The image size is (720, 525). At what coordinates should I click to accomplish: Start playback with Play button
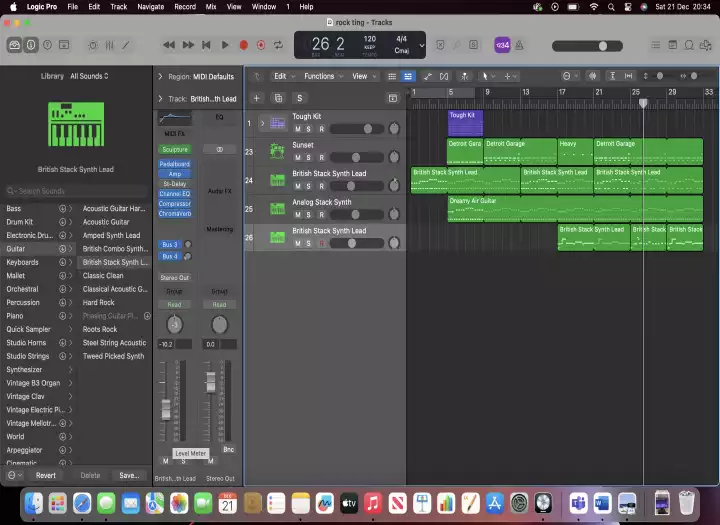coord(225,45)
